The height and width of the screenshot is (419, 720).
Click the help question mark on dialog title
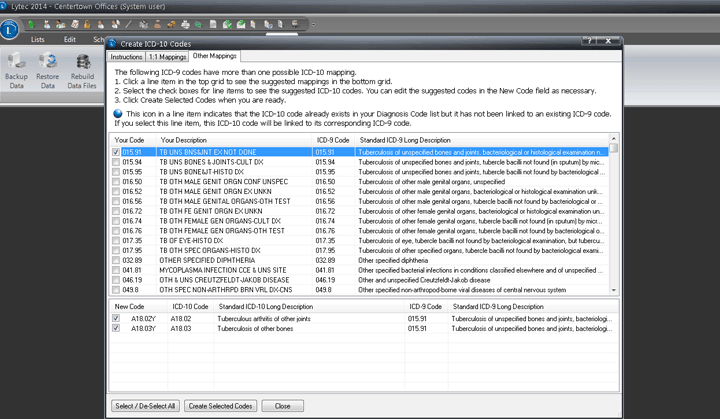[590, 41]
